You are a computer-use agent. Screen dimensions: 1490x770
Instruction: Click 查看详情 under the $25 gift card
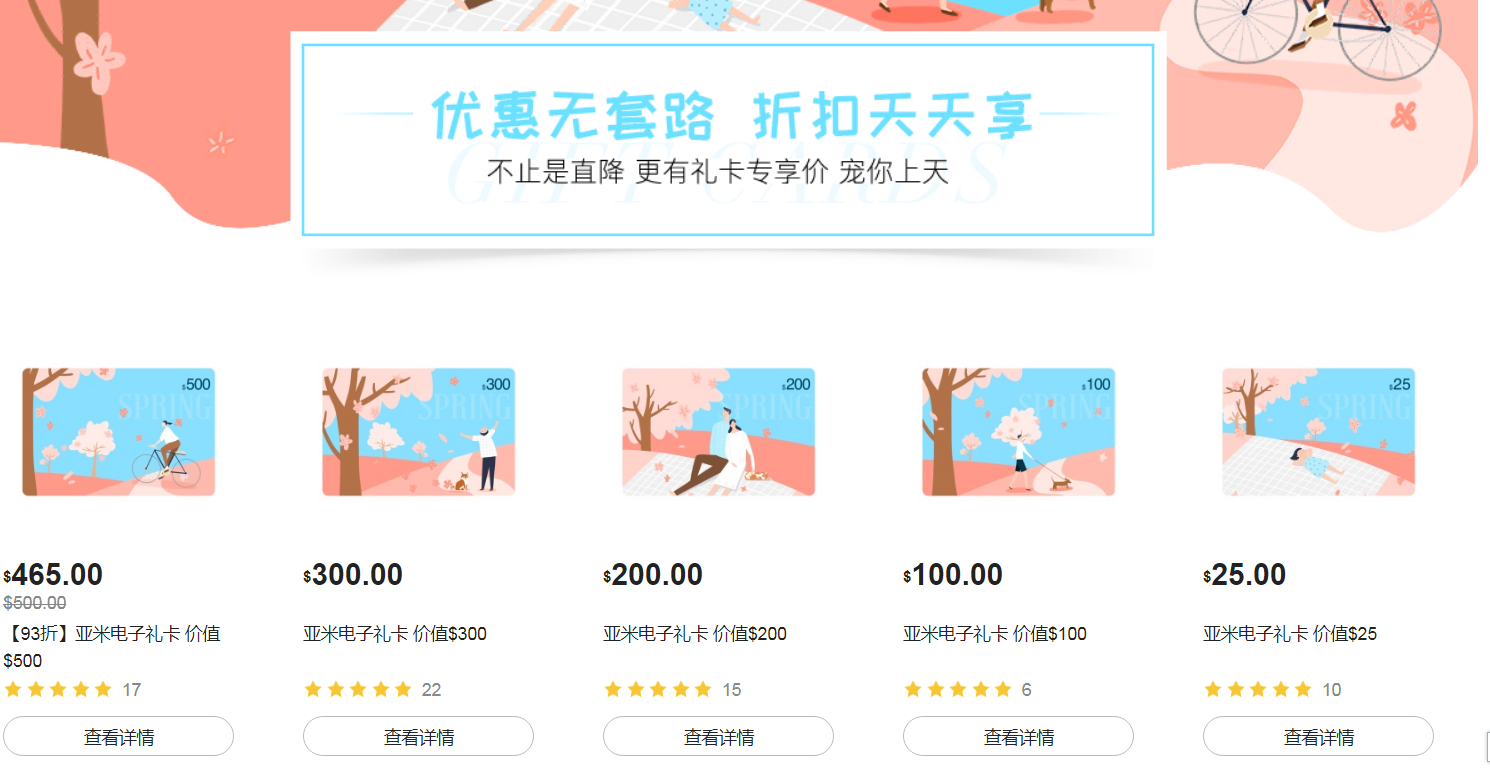pos(1319,737)
